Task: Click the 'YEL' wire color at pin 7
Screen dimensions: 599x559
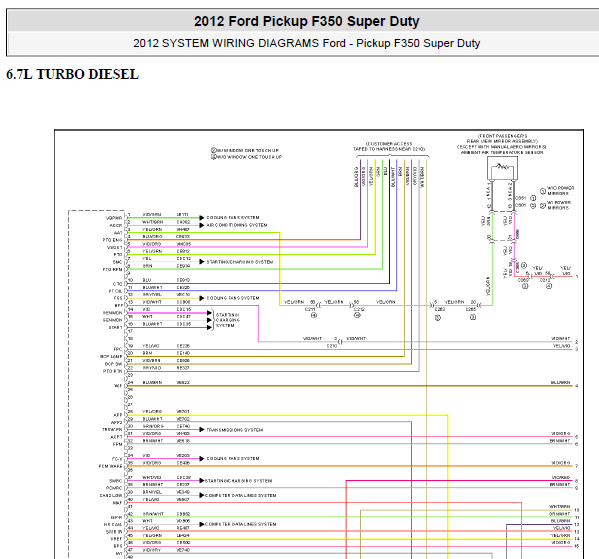Action: (x=147, y=258)
